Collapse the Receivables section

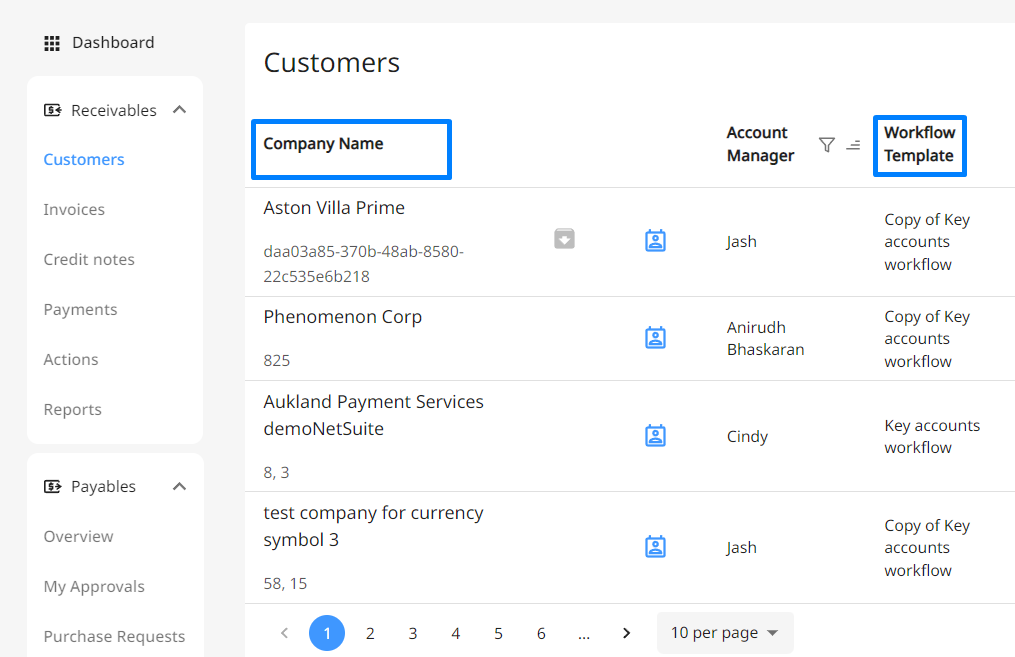point(179,110)
